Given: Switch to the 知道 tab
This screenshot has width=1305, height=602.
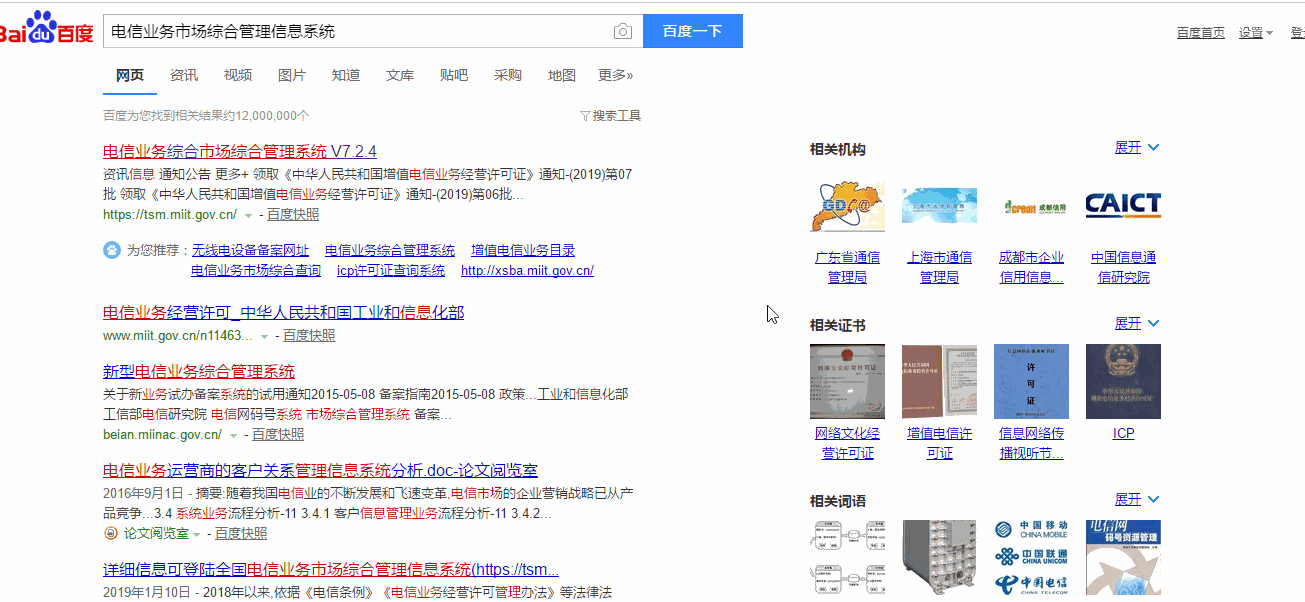Looking at the screenshot, I should click(x=346, y=75).
